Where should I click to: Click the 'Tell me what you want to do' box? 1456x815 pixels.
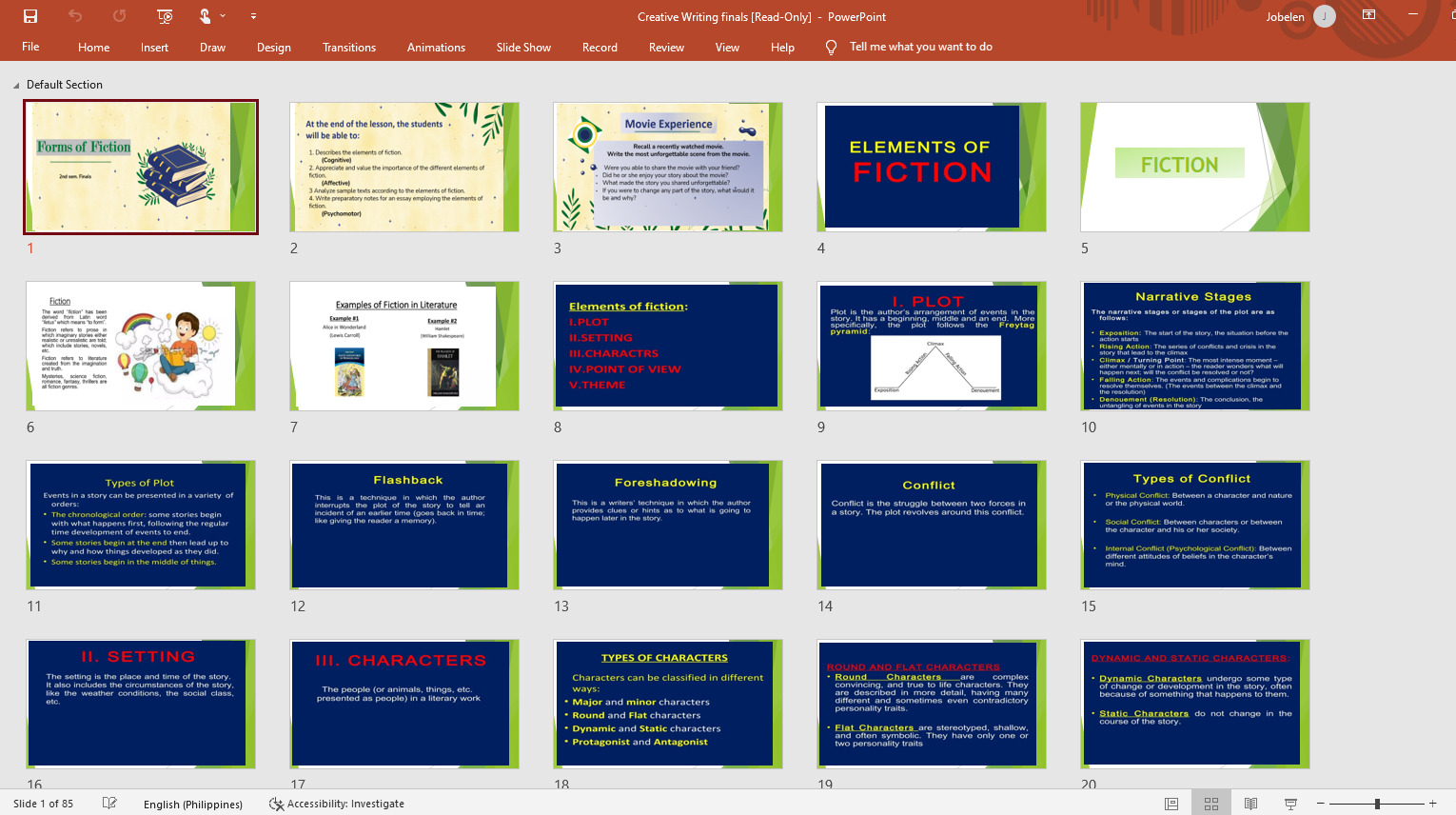[920, 47]
